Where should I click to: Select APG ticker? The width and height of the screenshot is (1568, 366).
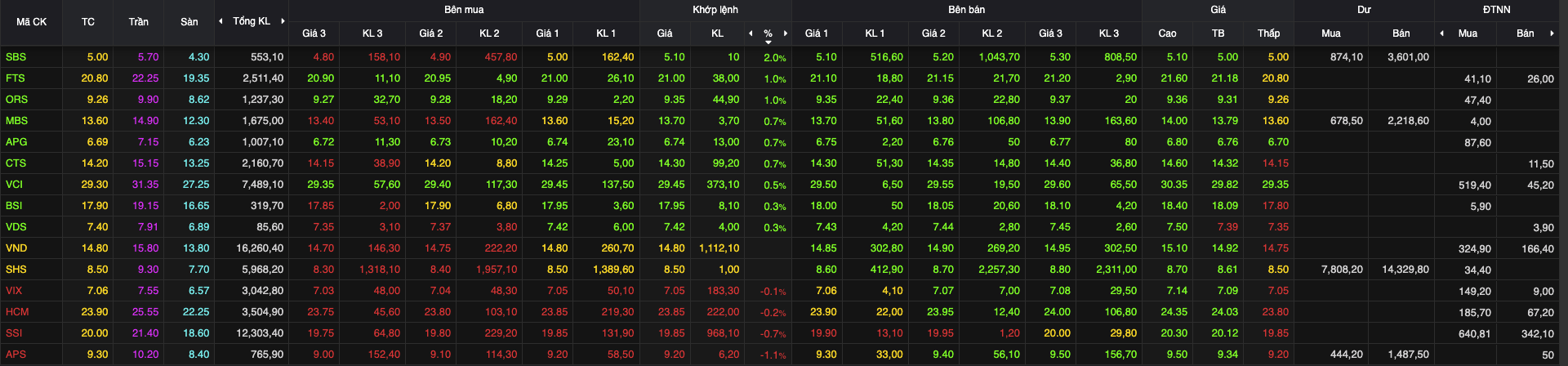point(16,142)
